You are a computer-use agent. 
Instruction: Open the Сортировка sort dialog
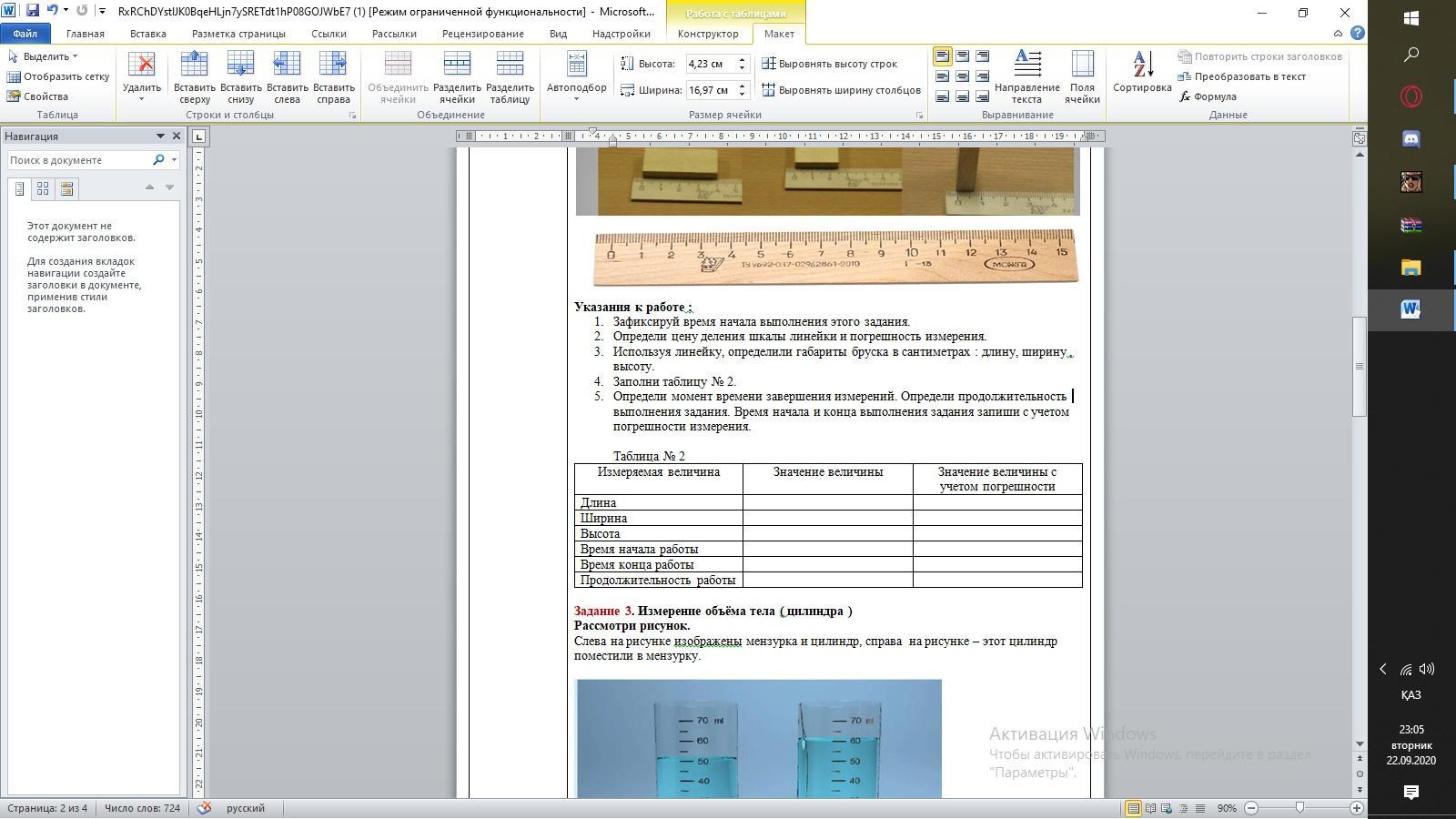[x=1142, y=73]
